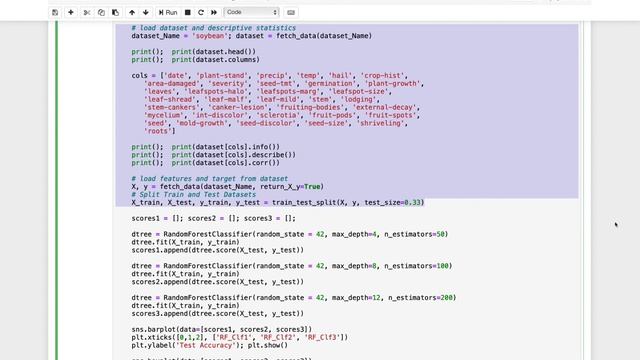This screenshot has width=640, height=360.
Task: Paste cells below icon
Action: coord(116,13)
